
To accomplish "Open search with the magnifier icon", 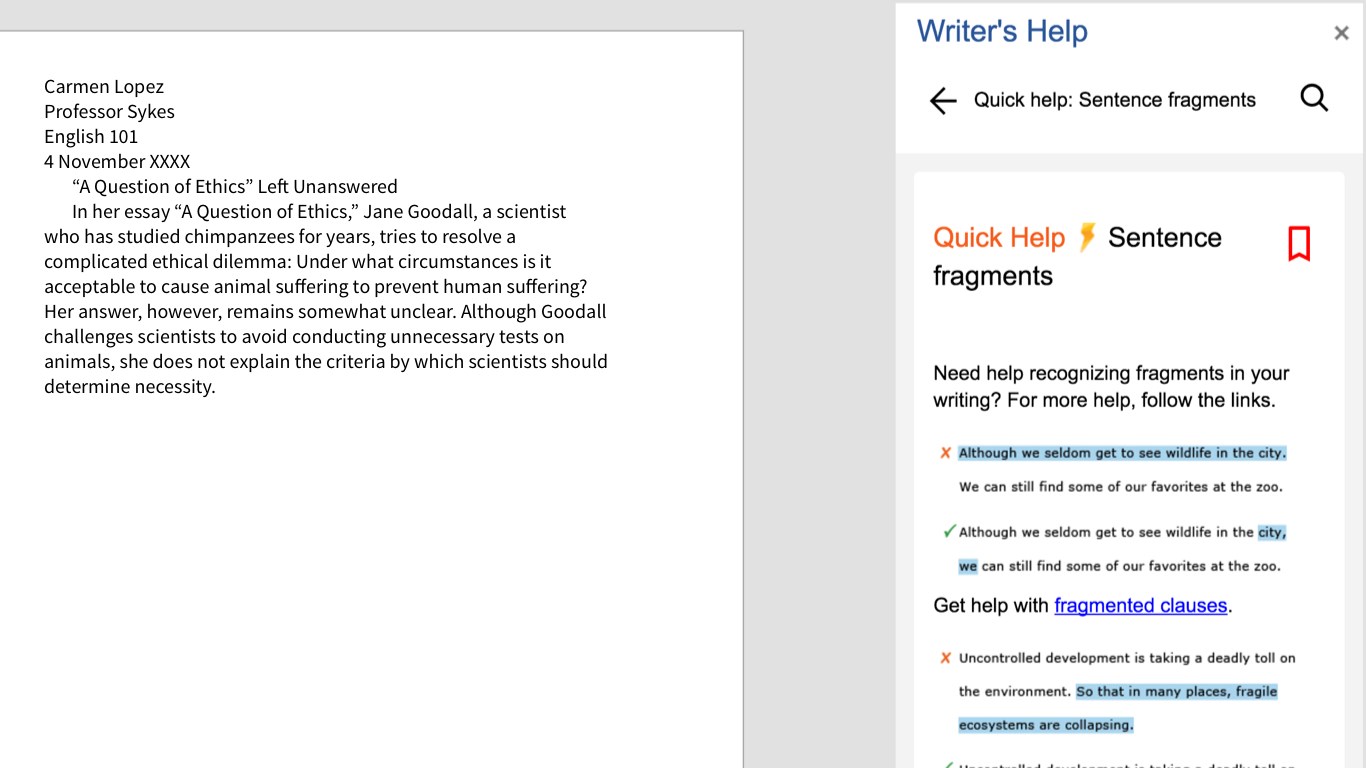I will pos(1314,98).
